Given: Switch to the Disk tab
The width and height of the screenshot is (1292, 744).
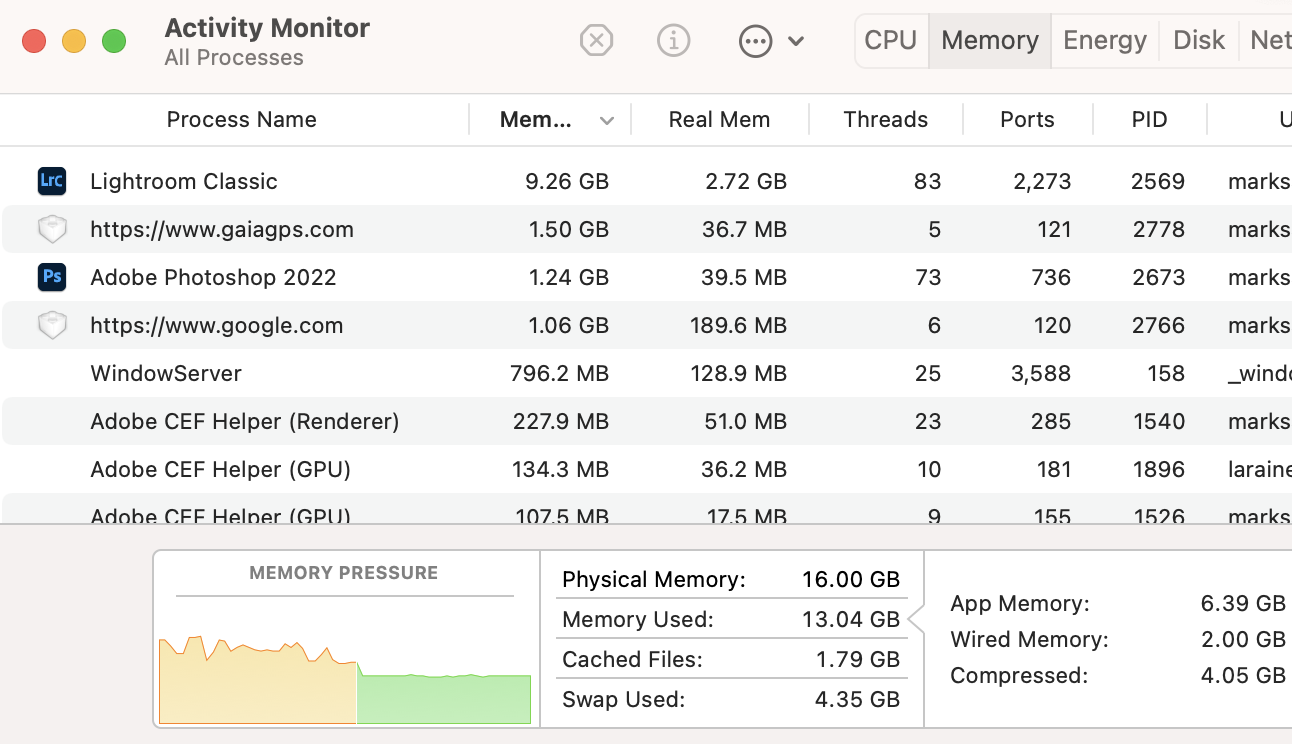Looking at the screenshot, I should click(x=1199, y=40).
